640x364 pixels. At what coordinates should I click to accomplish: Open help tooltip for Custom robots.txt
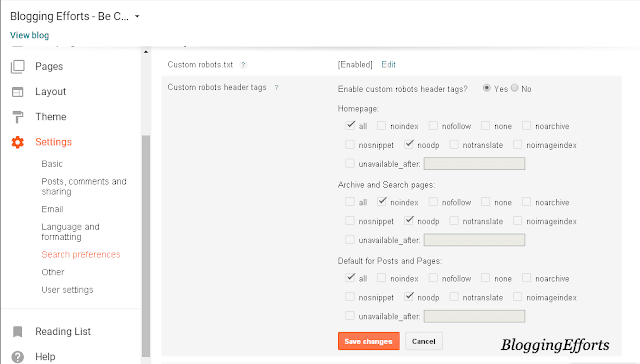[243, 64]
